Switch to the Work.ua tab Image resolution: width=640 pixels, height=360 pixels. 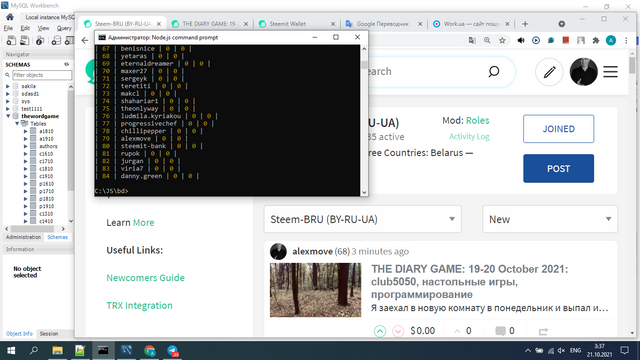coord(471,24)
